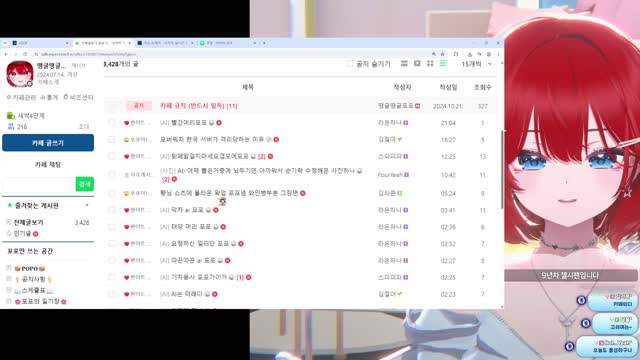Bookmark this page with star icon
The height and width of the screenshot is (360, 640).
click(442, 54)
